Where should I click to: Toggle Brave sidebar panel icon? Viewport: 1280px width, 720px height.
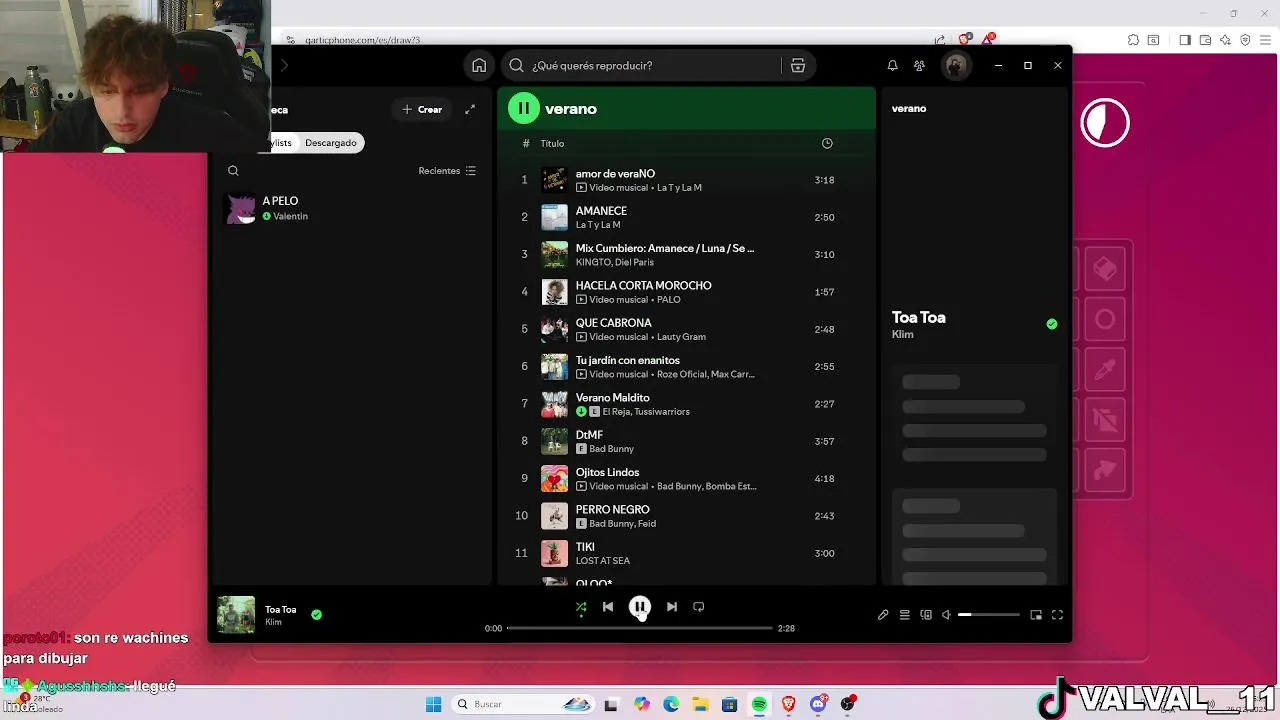(x=1185, y=40)
